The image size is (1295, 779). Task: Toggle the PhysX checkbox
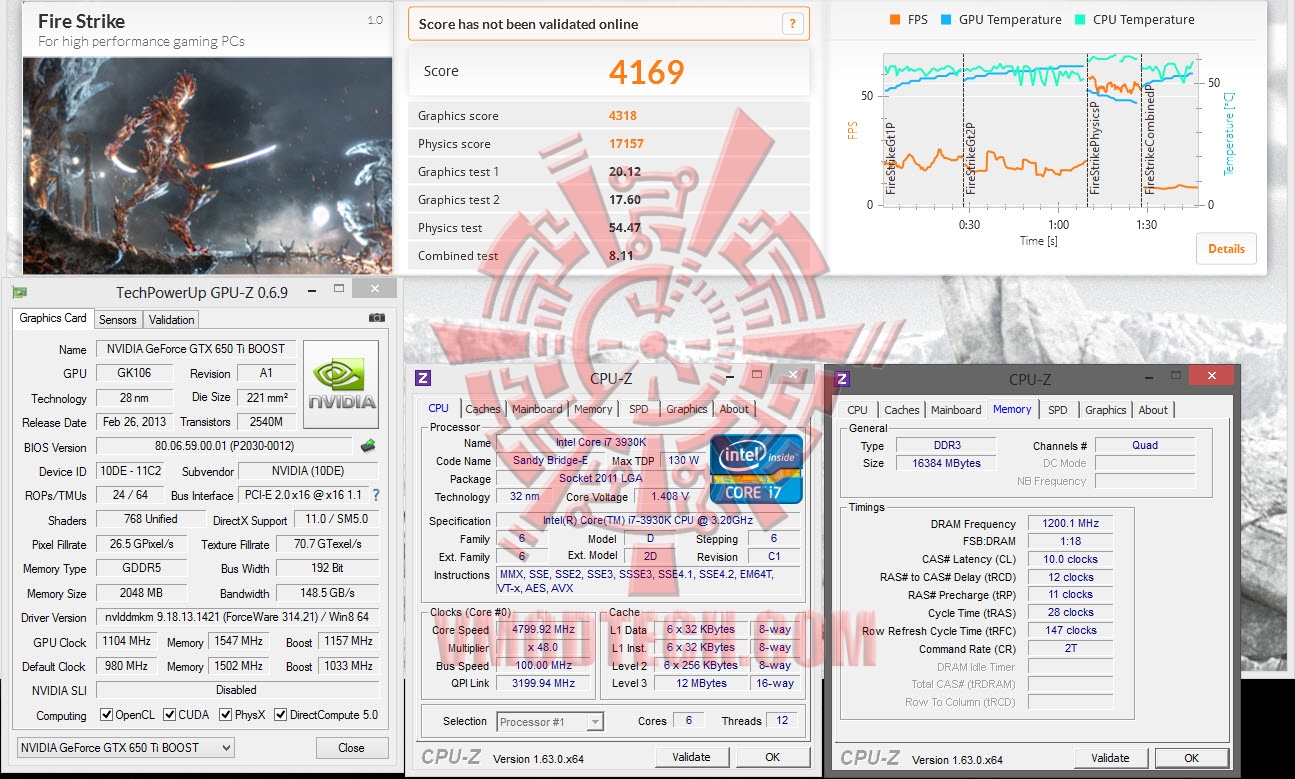225,715
